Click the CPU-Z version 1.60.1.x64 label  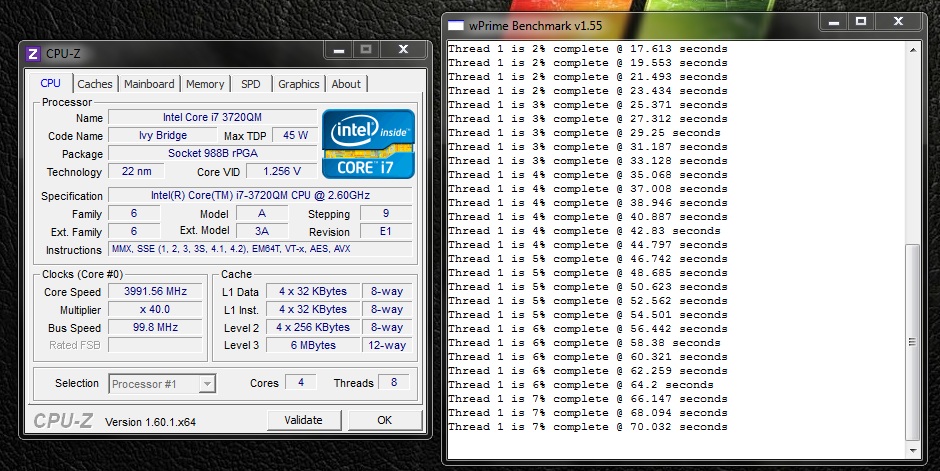(150, 422)
